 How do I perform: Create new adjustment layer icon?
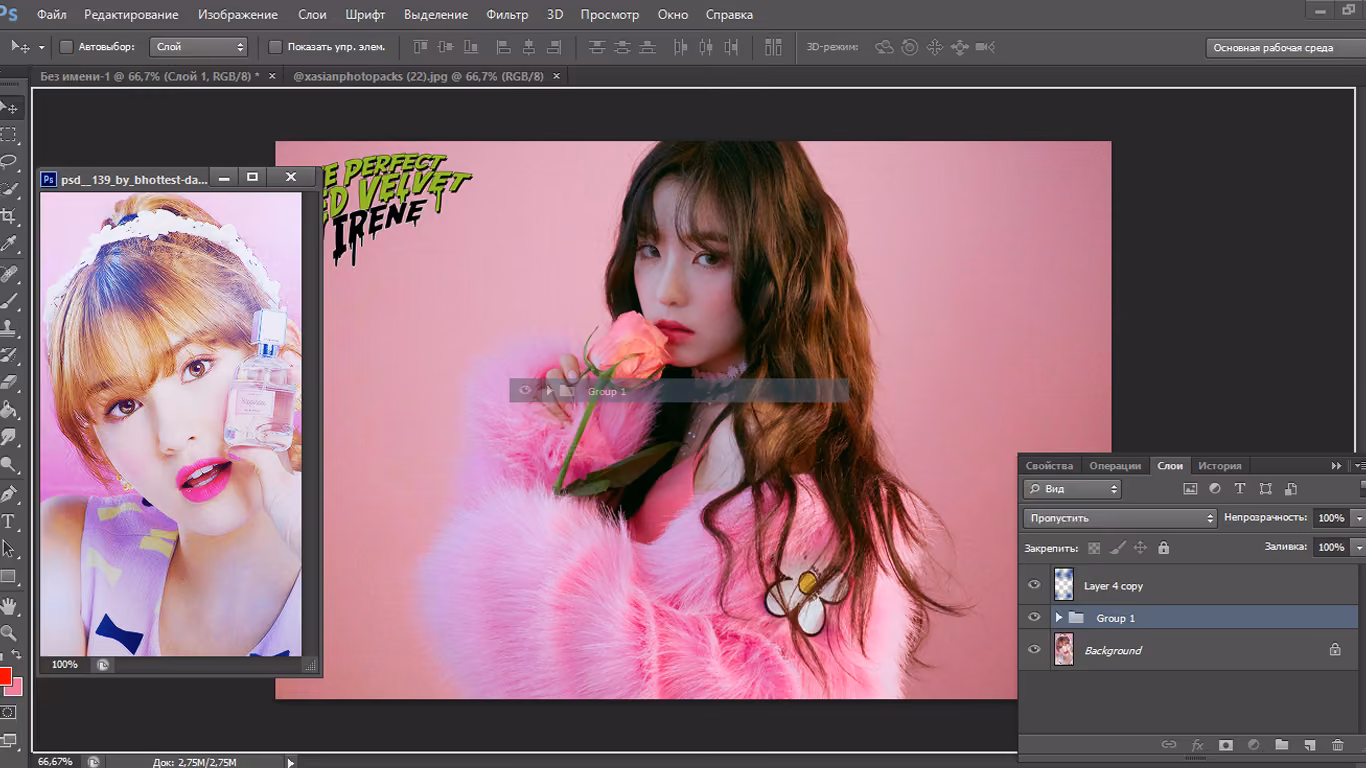1254,745
